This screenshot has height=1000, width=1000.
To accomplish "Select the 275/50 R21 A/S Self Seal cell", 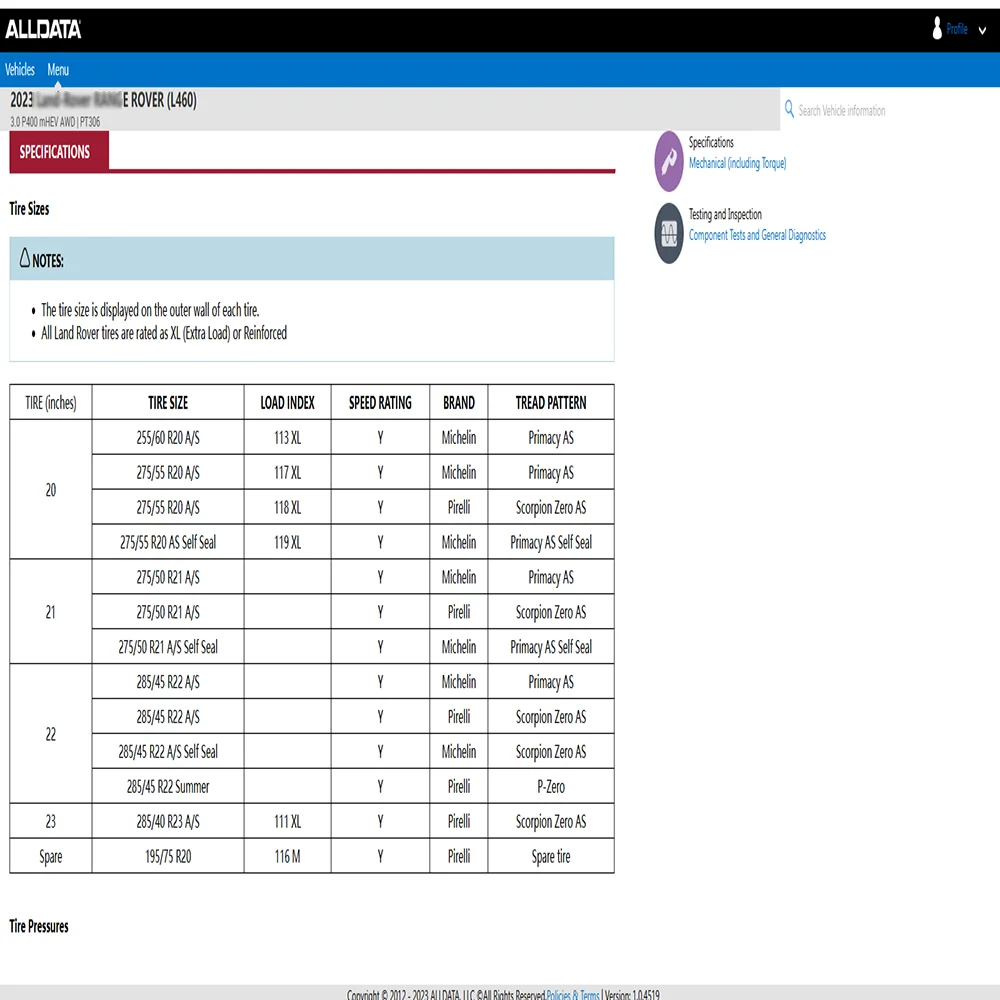I will (168, 647).
